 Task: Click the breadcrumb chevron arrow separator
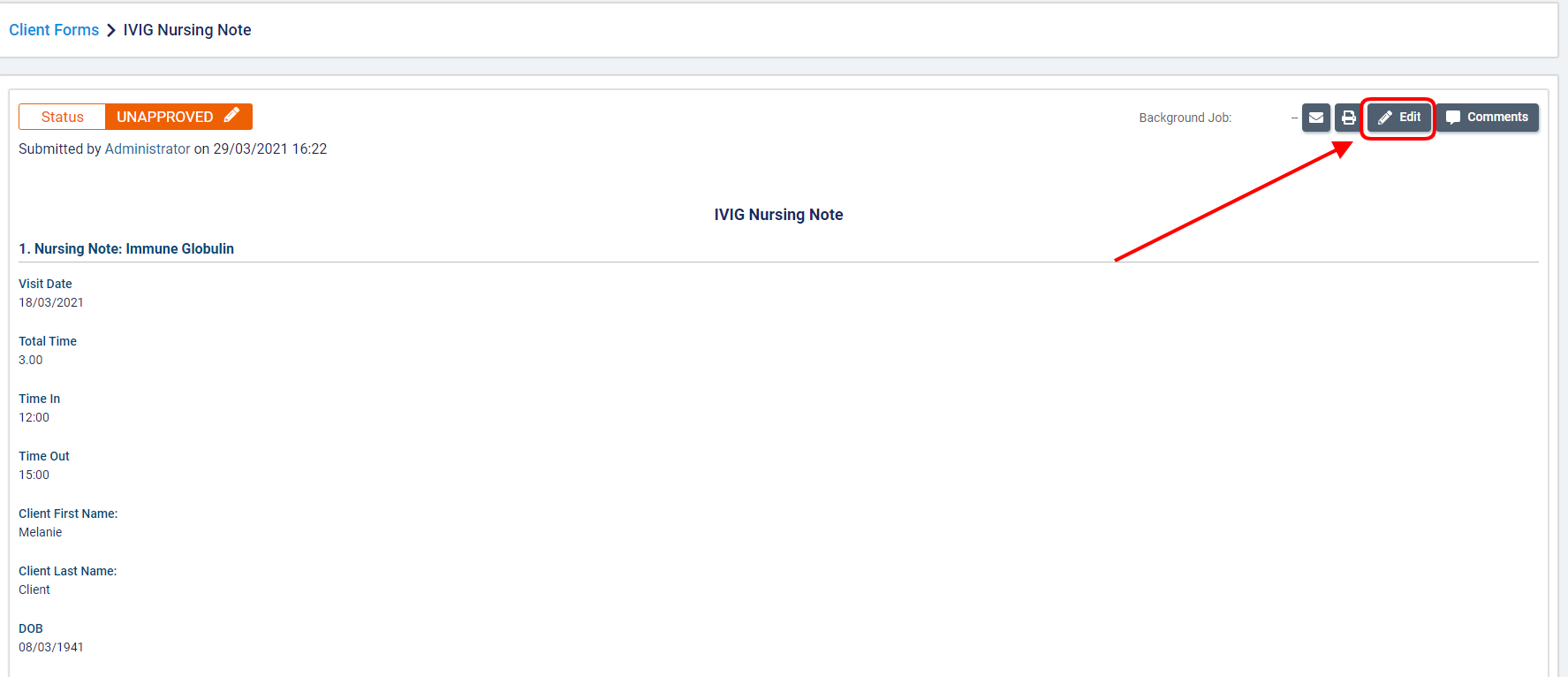click(111, 30)
